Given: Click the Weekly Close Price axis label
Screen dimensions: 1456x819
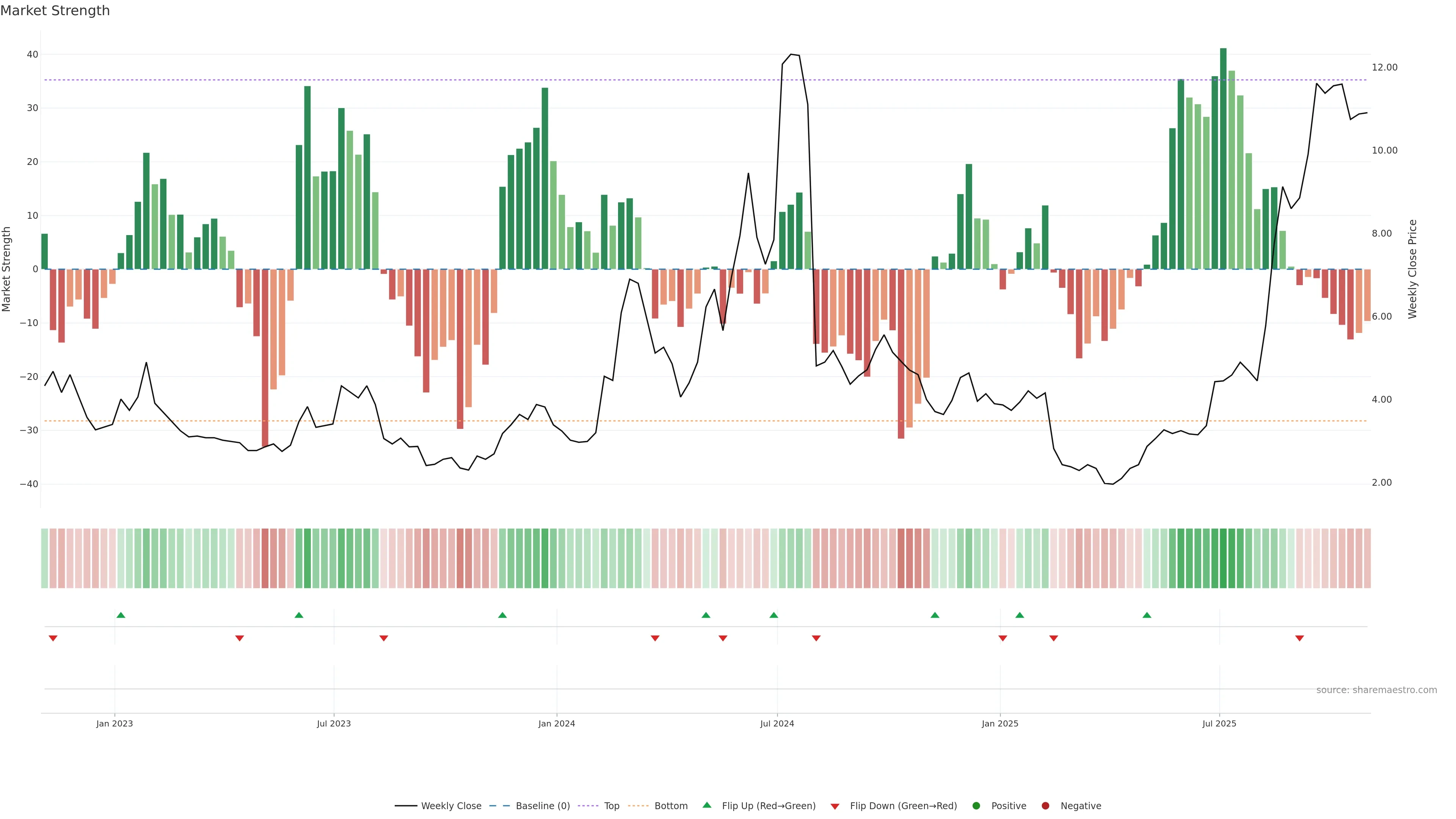Looking at the screenshot, I should click(x=1412, y=269).
